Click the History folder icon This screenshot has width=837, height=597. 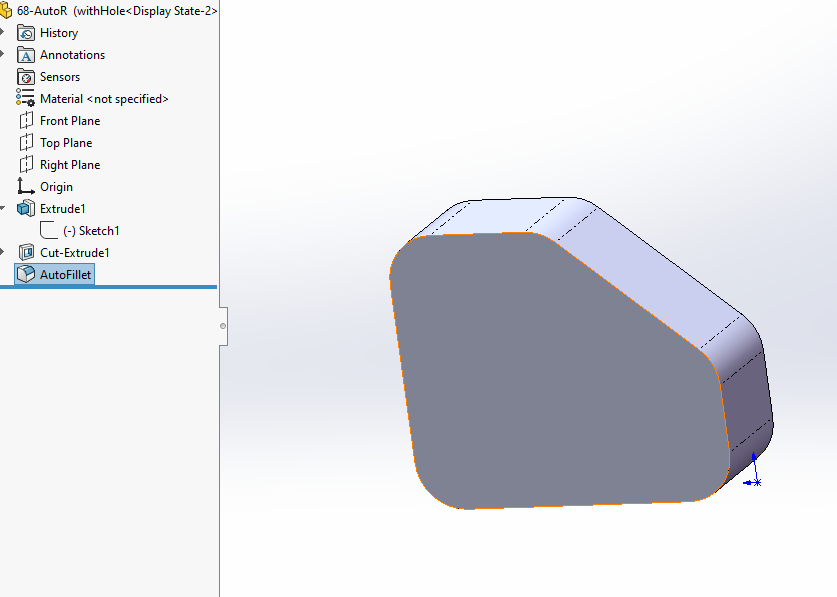tap(26, 33)
